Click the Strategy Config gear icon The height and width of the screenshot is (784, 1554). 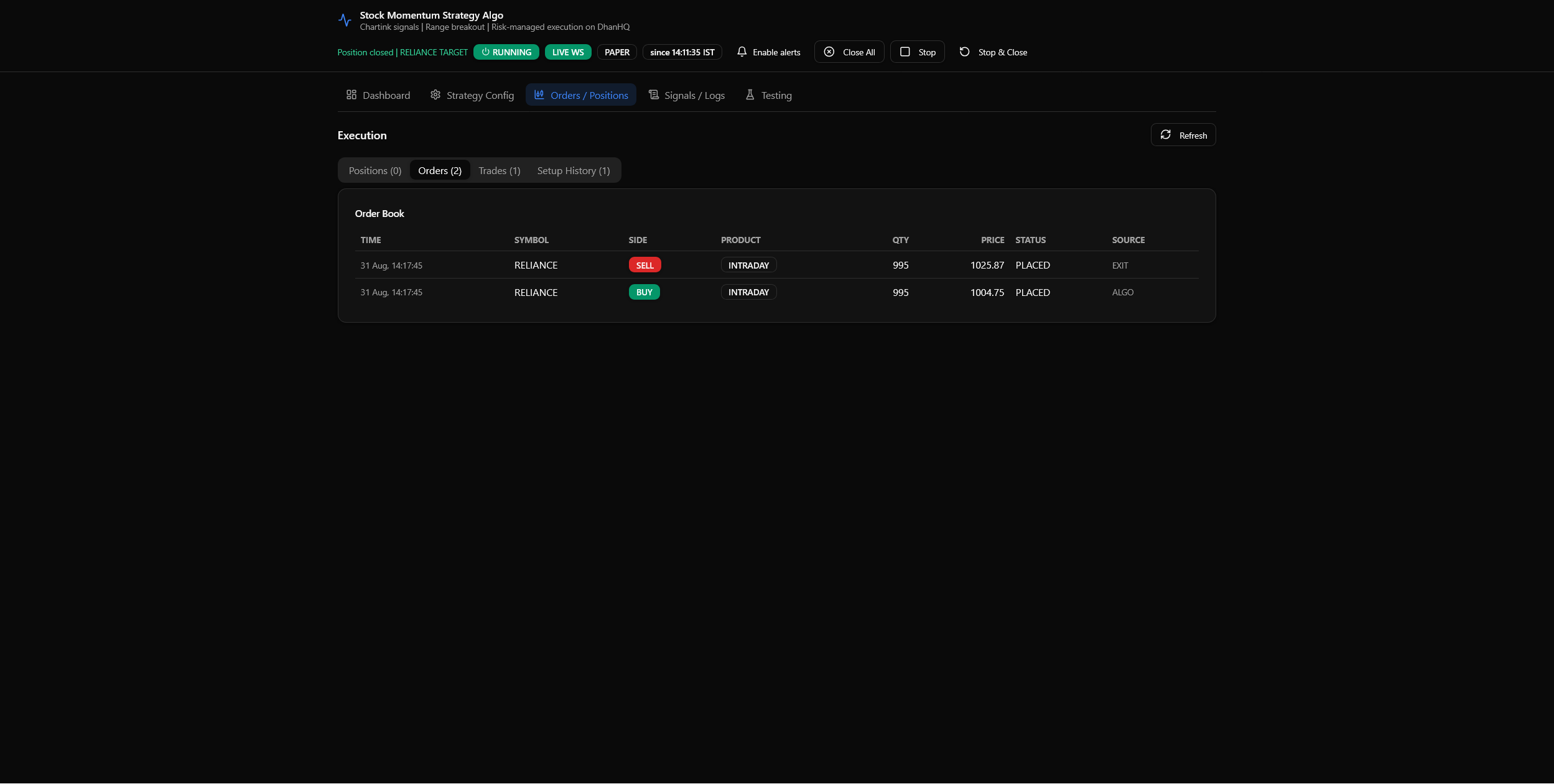pyautogui.click(x=435, y=95)
